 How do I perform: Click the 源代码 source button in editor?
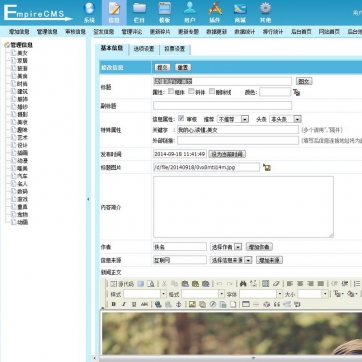pos(122,284)
